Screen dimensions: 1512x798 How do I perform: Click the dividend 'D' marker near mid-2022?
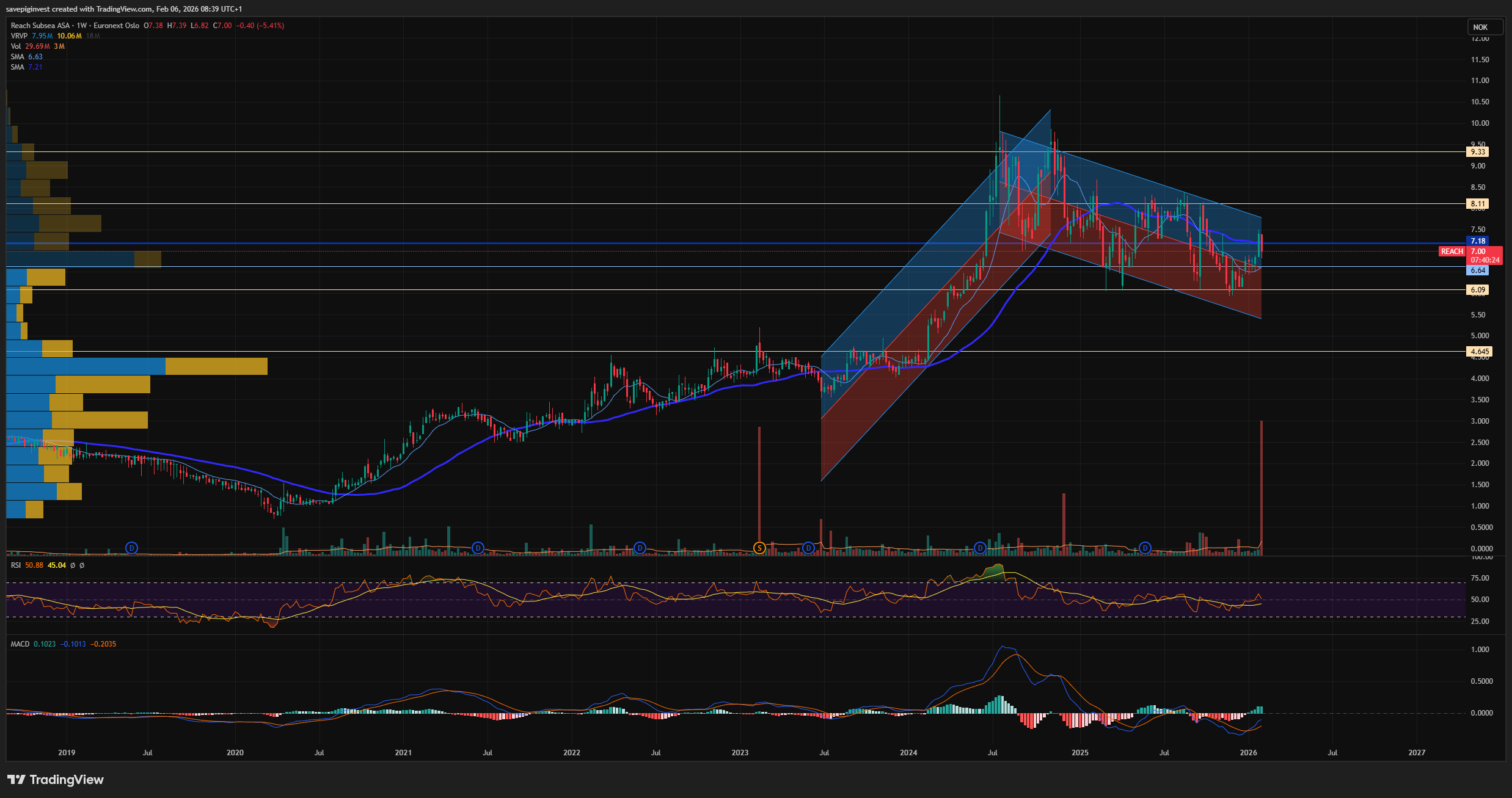640,548
